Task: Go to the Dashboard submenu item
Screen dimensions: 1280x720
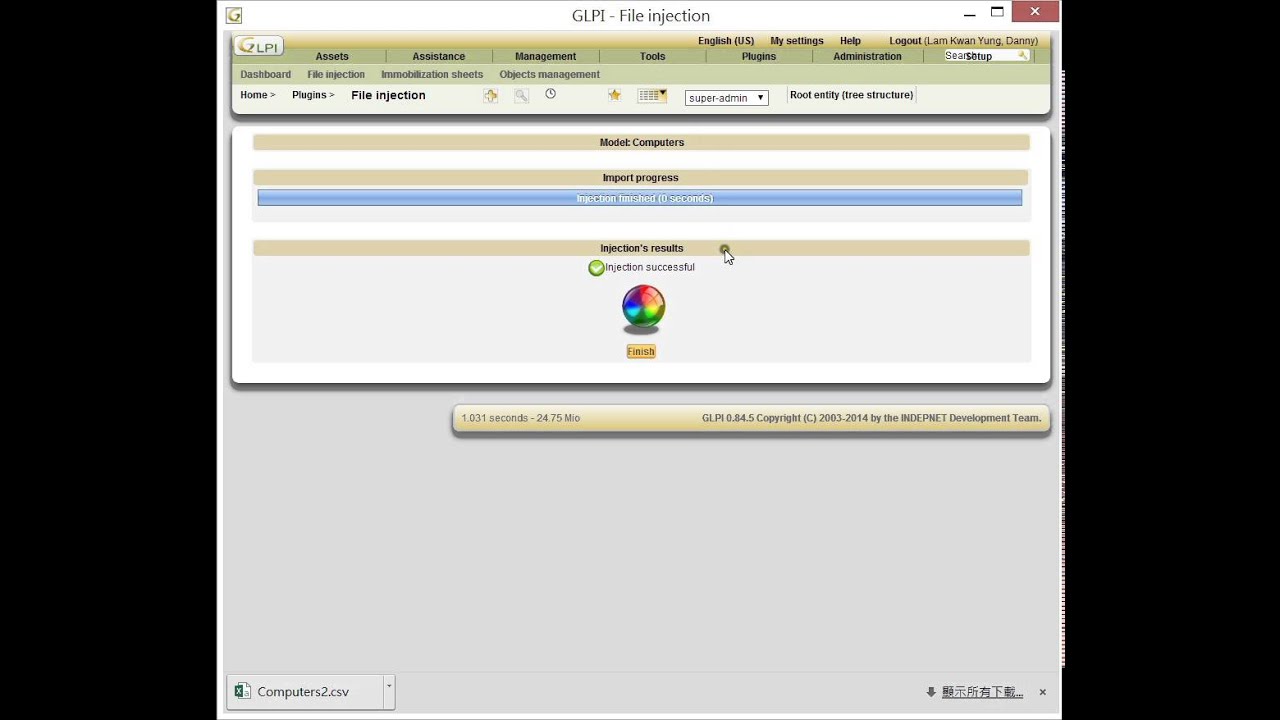Action: pyautogui.click(x=265, y=74)
